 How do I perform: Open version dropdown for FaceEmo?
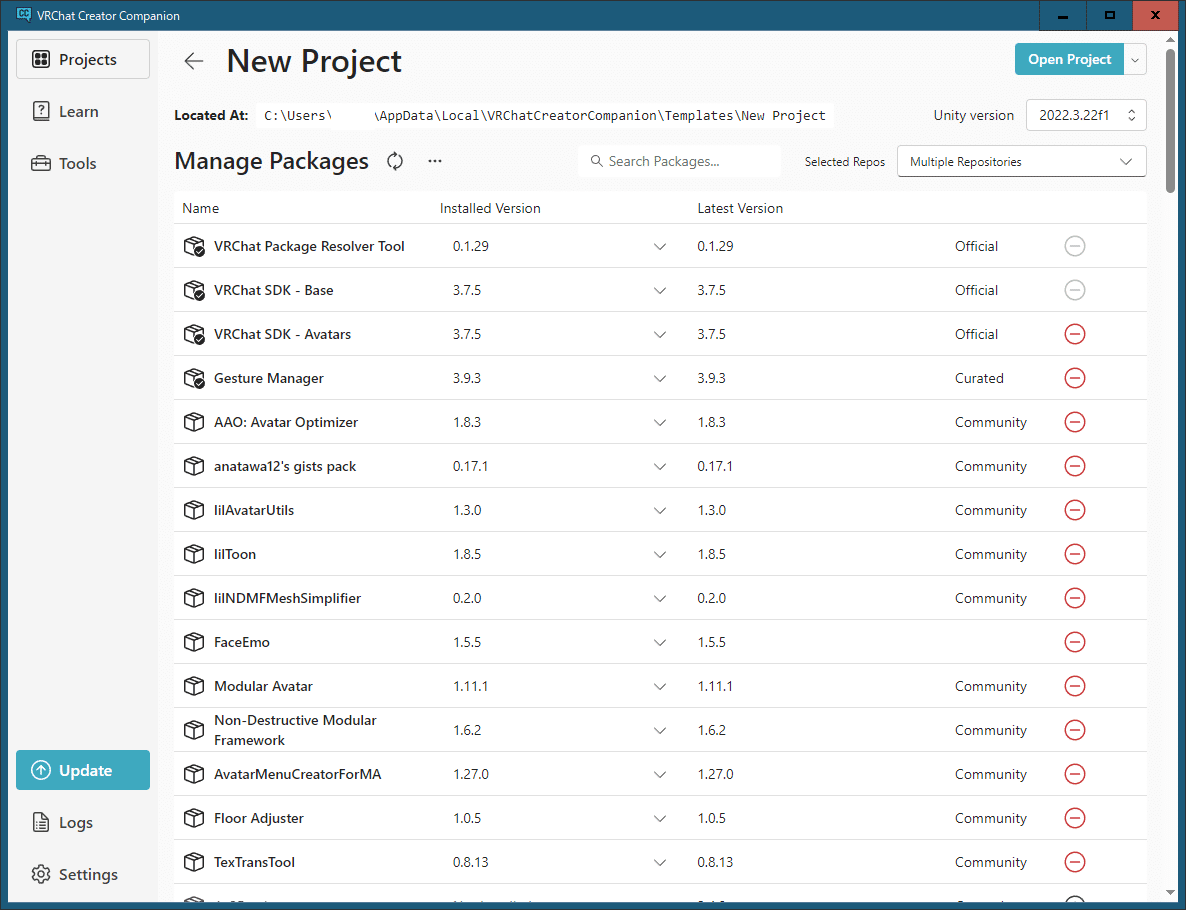pos(660,642)
